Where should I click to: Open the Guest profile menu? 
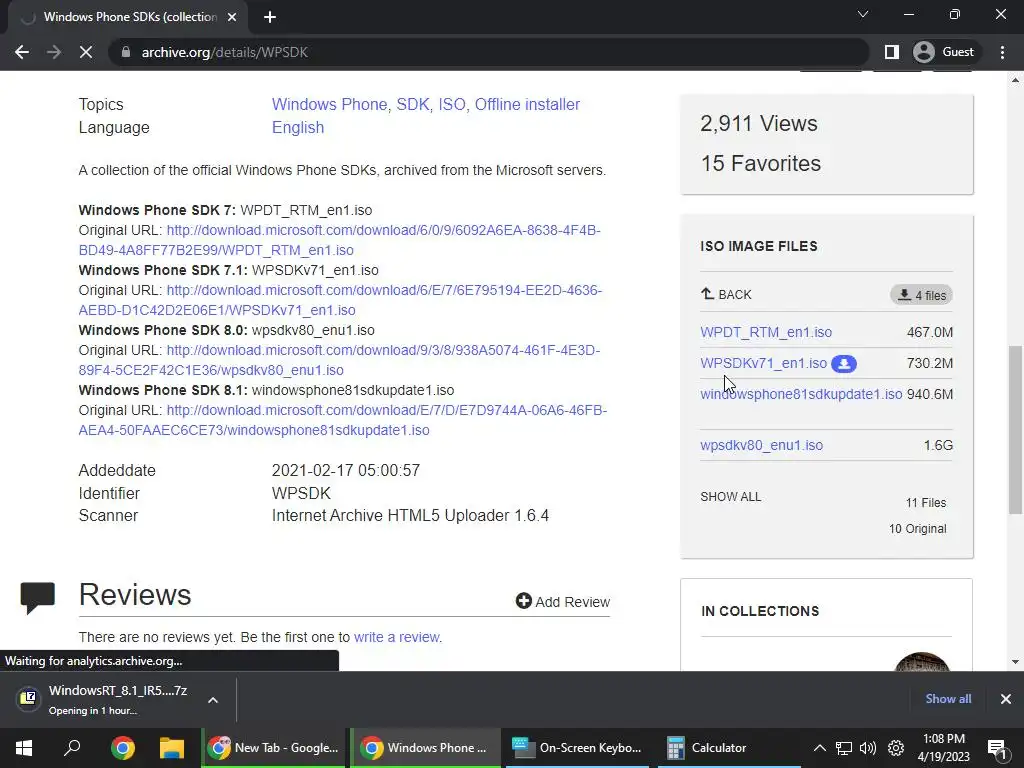(944, 52)
